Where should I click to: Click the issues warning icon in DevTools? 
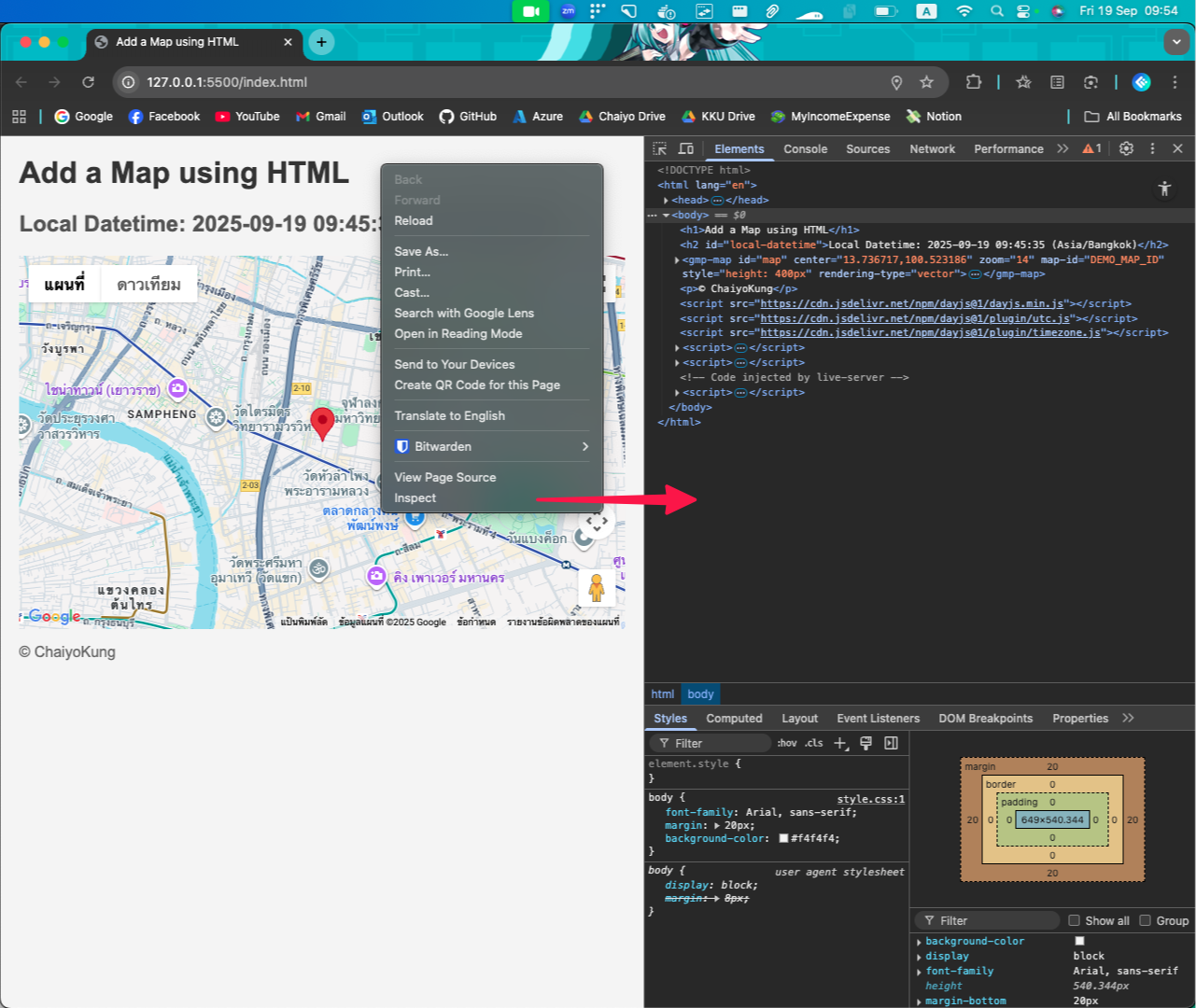tap(1089, 148)
